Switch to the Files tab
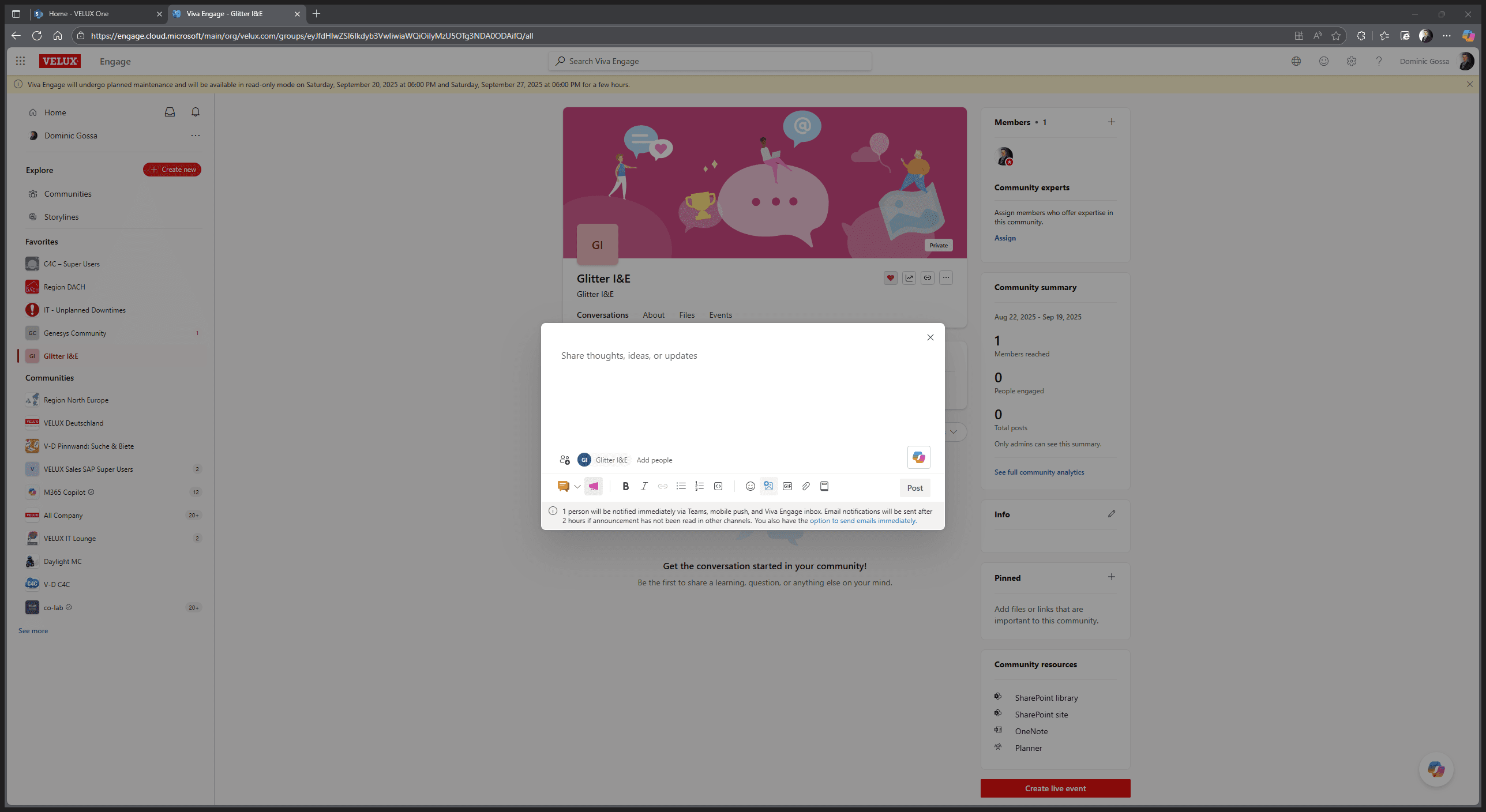This screenshot has width=1486, height=812. coord(686,315)
